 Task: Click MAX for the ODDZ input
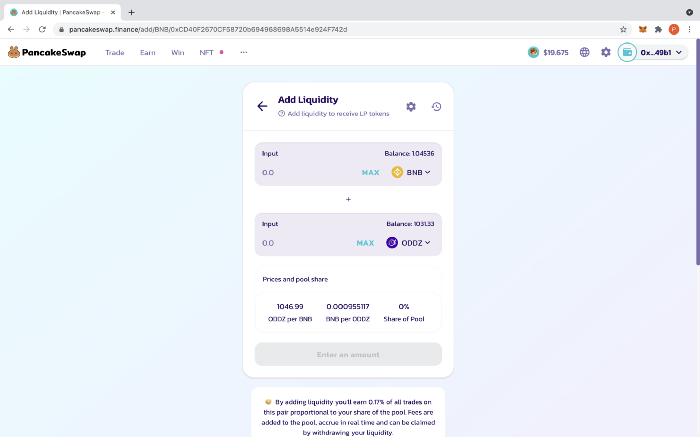point(365,243)
